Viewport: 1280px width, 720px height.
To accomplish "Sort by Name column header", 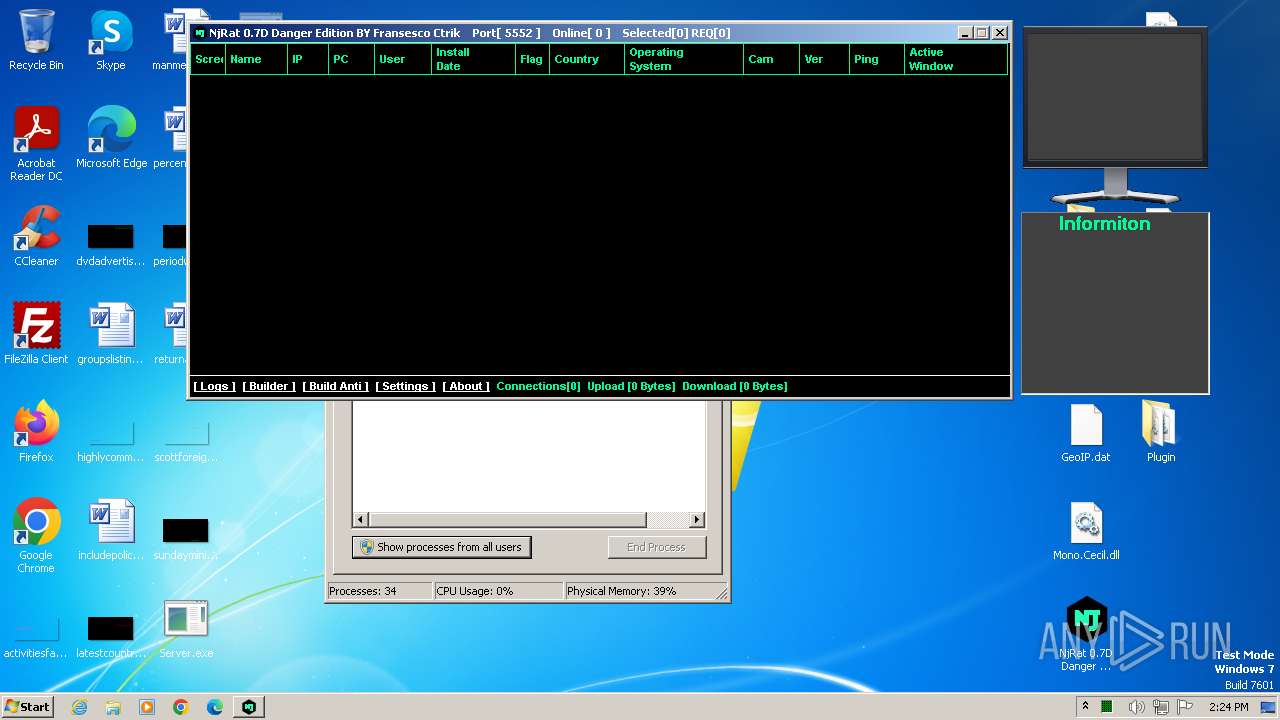I will [256, 59].
